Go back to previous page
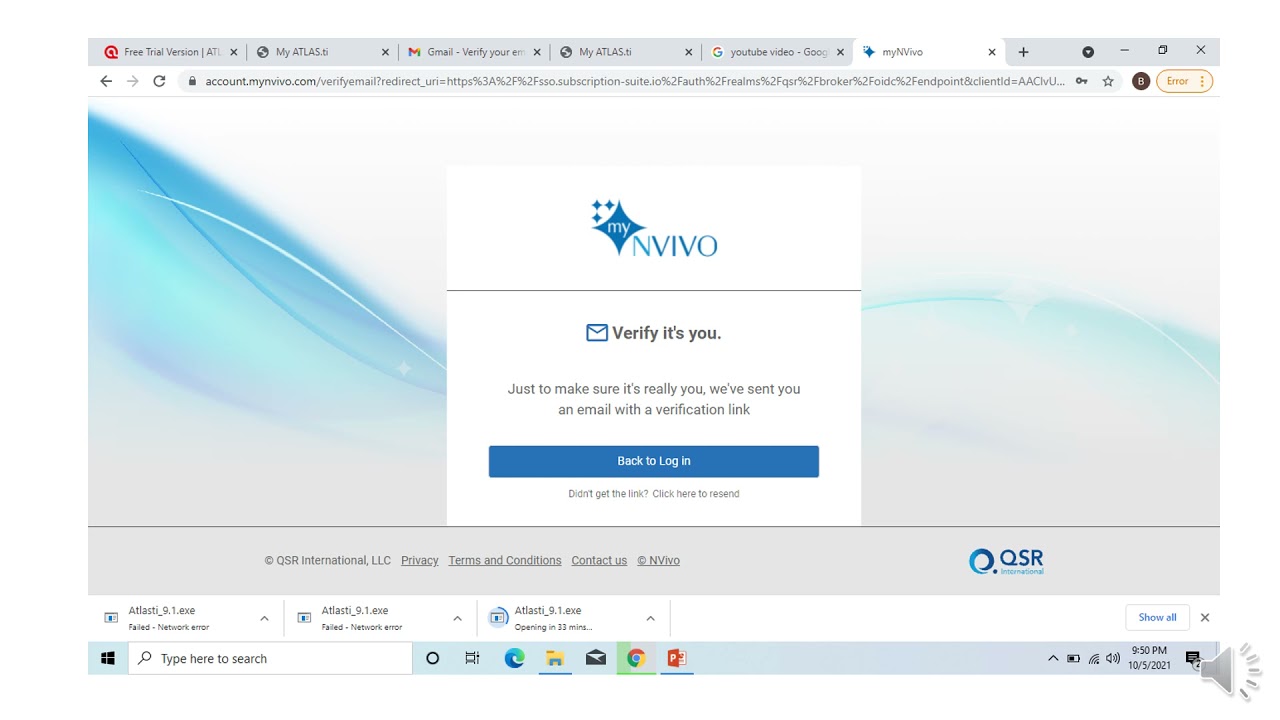 (x=106, y=81)
